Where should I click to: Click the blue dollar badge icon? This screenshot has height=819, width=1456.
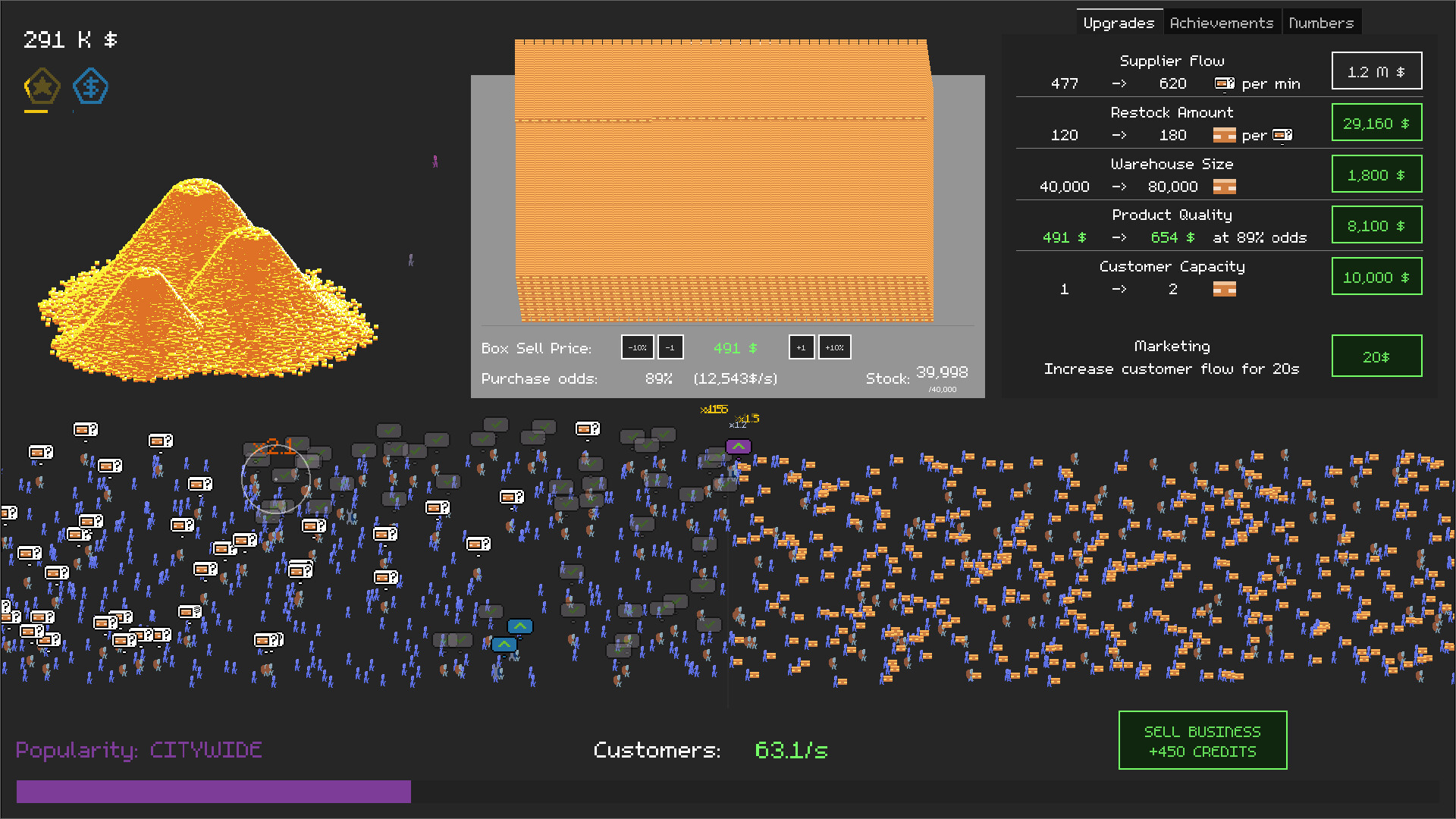pyautogui.click(x=90, y=86)
